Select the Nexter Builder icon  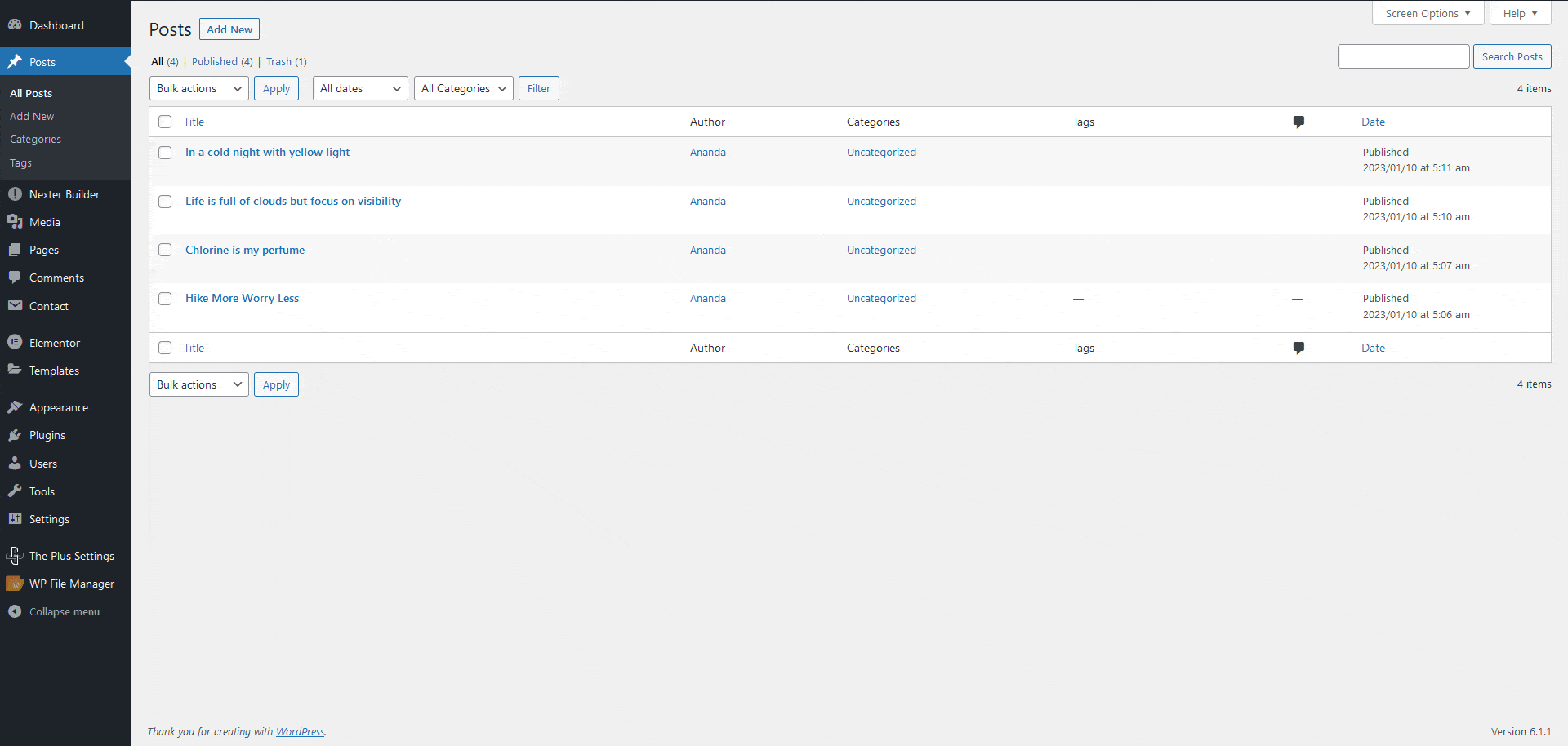click(16, 193)
